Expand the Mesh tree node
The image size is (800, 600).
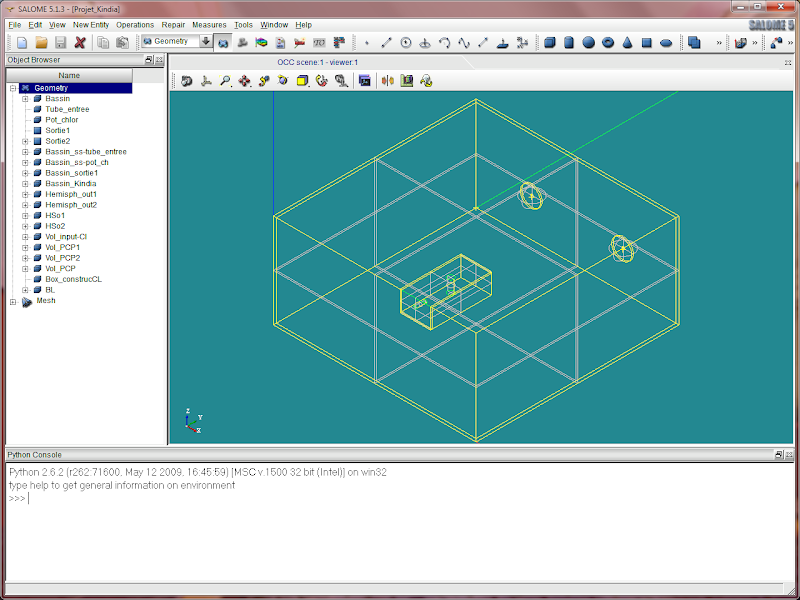tap(13, 301)
